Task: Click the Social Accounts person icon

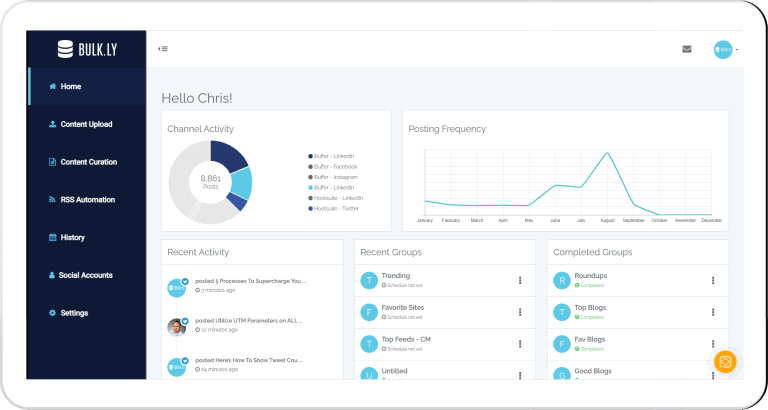Action: [52, 275]
